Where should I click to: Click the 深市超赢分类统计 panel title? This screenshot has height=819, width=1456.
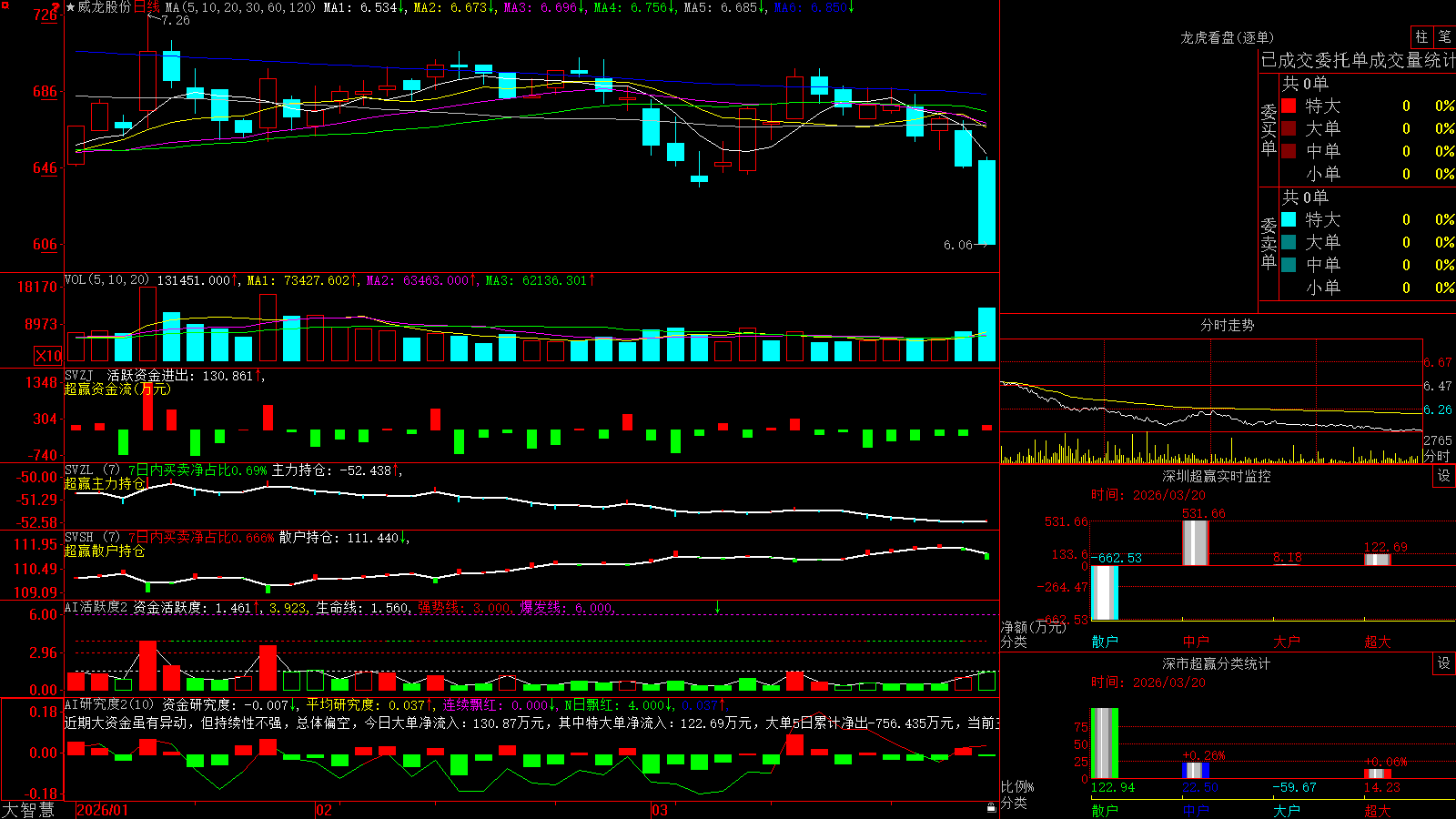click(x=1217, y=663)
